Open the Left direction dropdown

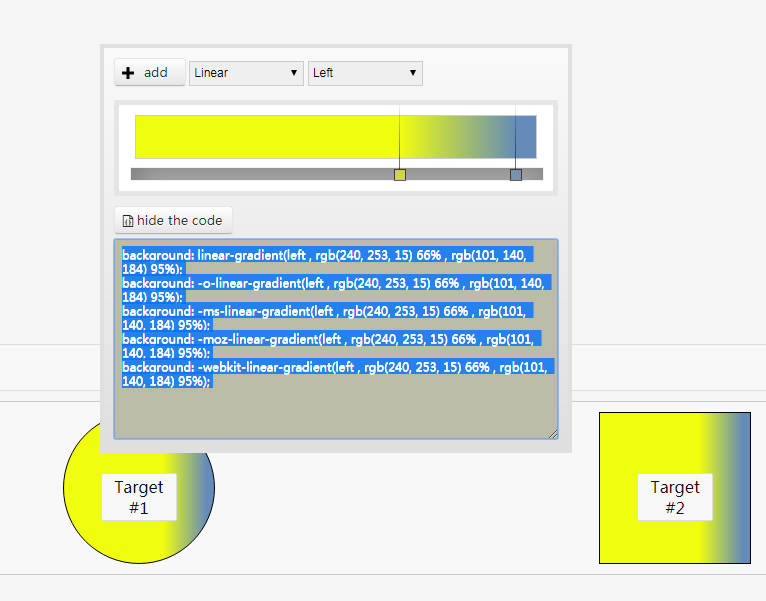pyautogui.click(x=365, y=73)
